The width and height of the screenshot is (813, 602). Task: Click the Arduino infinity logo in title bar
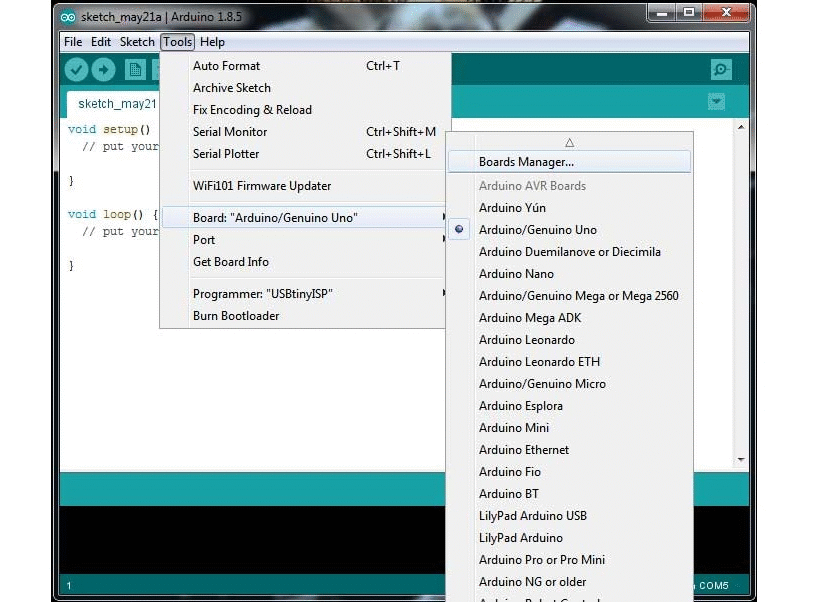(x=68, y=17)
